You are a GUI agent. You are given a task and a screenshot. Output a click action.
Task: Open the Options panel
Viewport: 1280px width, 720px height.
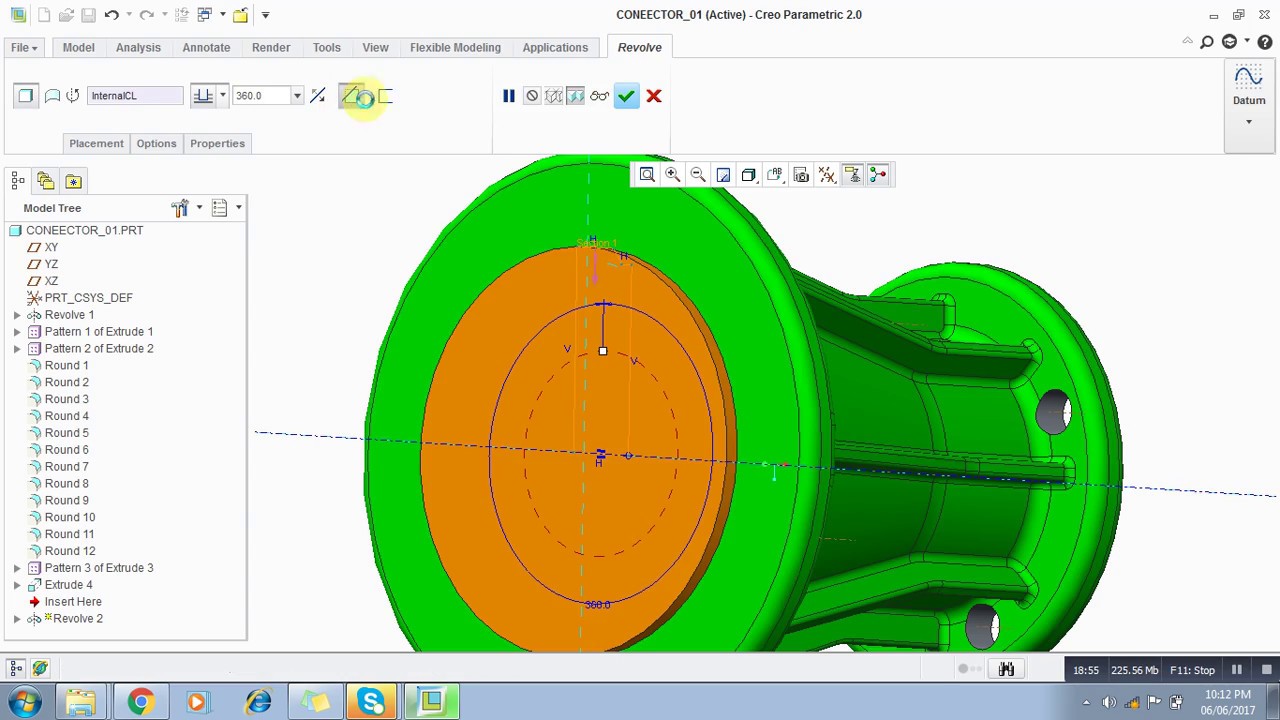156,143
